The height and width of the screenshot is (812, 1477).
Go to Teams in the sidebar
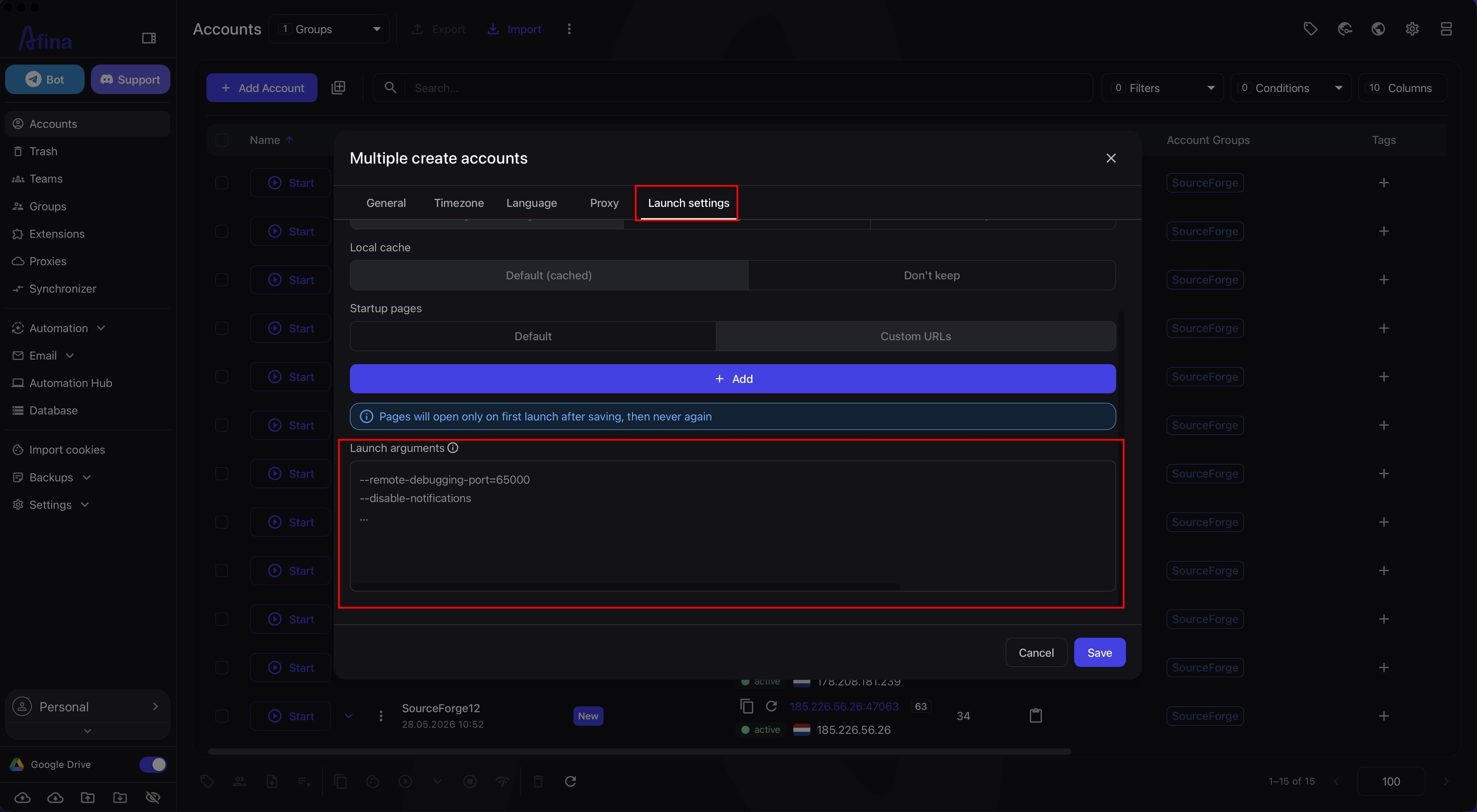pyautogui.click(x=88, y=179)
